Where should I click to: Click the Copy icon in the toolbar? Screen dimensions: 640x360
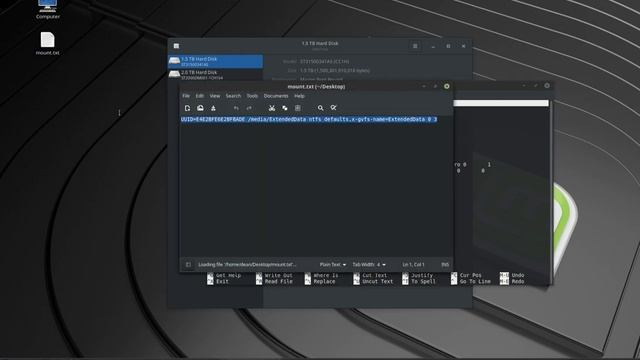click(285, 108)
